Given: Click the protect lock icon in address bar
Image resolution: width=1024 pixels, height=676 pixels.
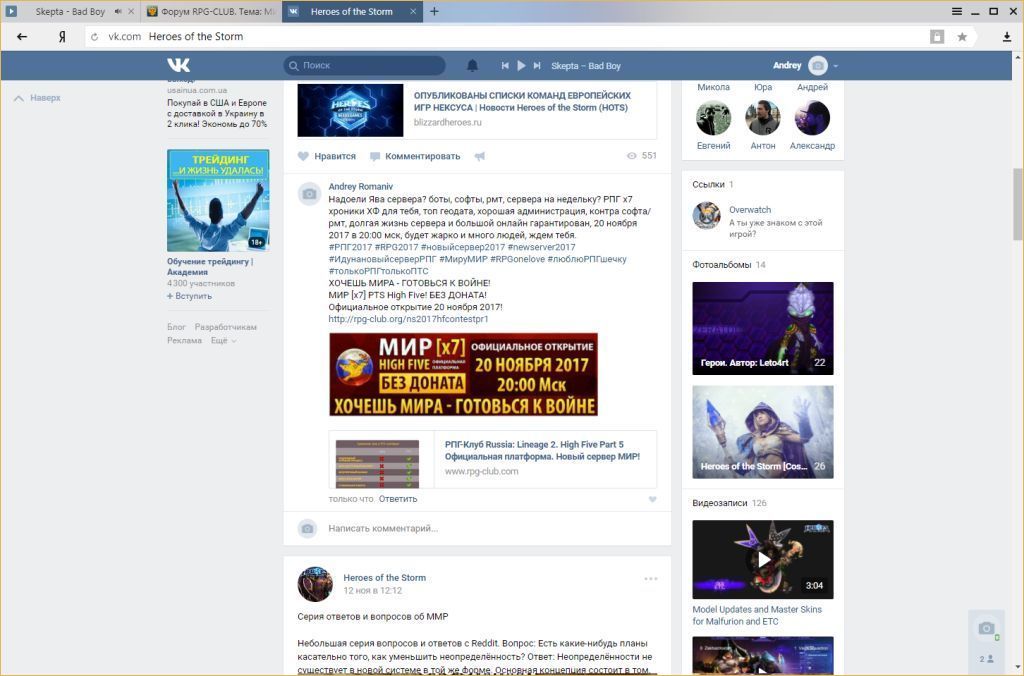Looking at the screenshot, I should coord(937,37).
